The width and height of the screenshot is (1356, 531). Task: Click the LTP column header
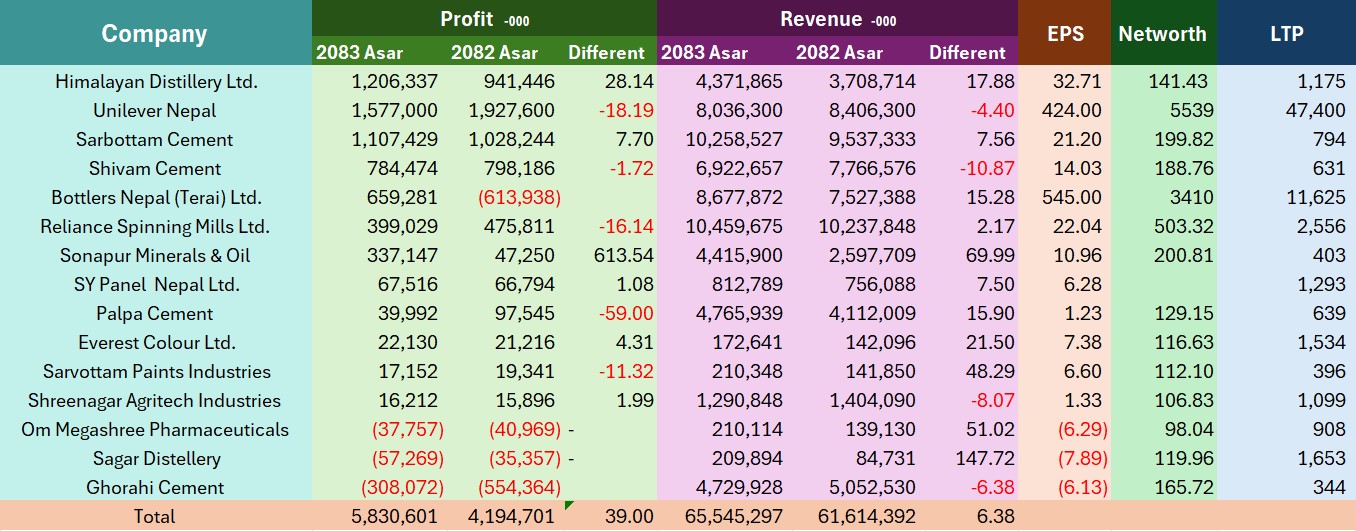pos(1286,33)
